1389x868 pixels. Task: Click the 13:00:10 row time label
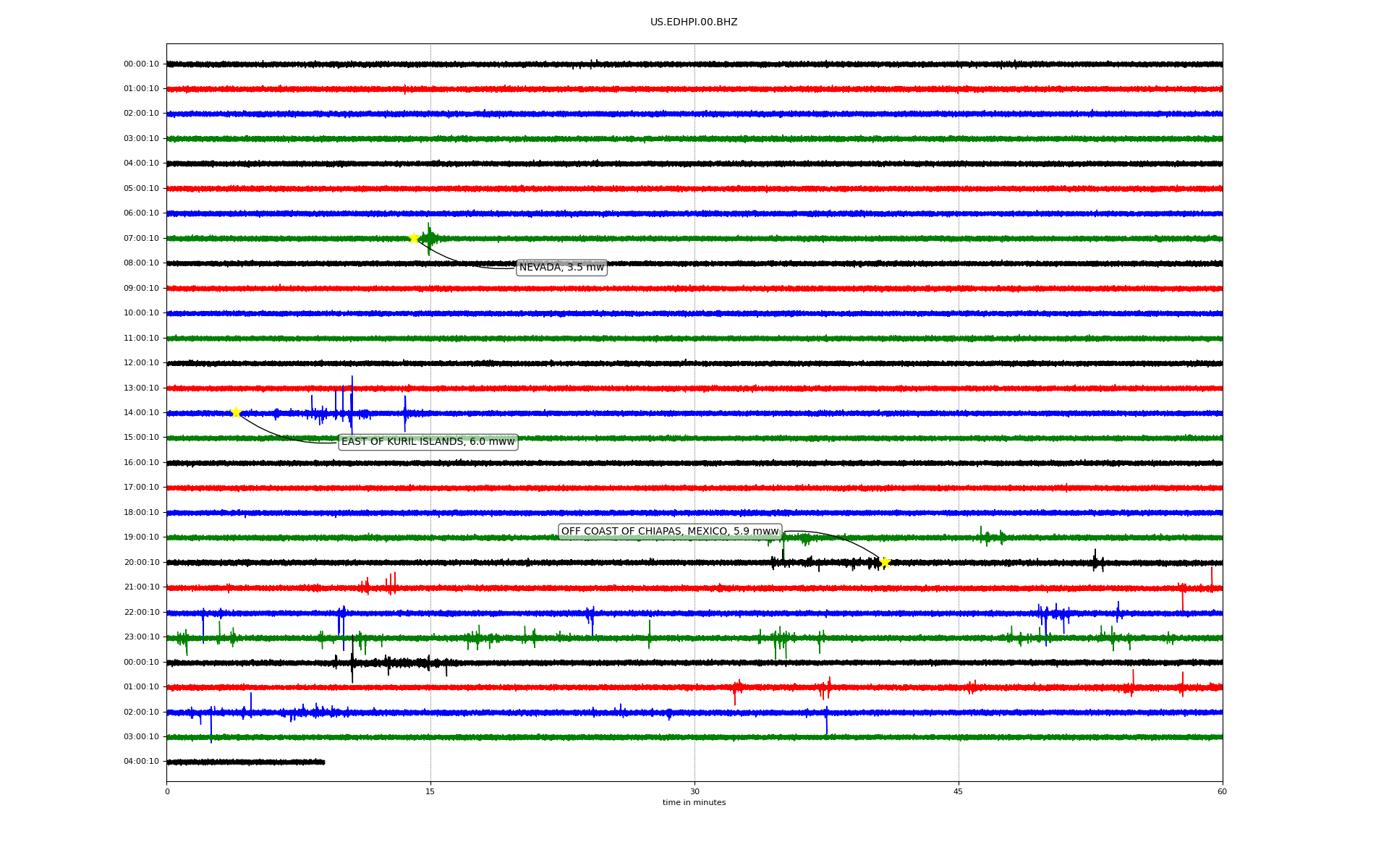(141, 388)
